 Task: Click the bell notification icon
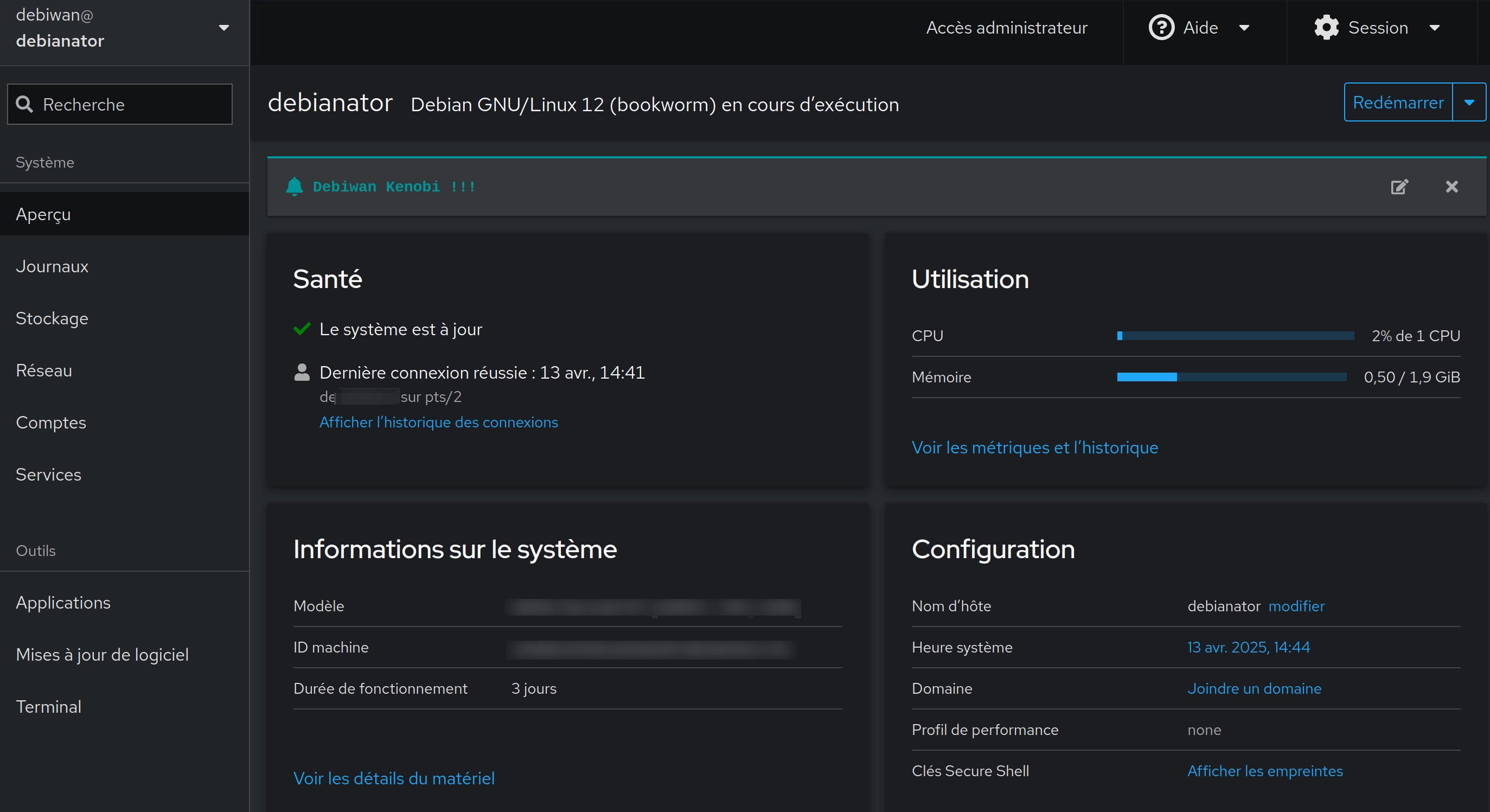tap(295, 186)
